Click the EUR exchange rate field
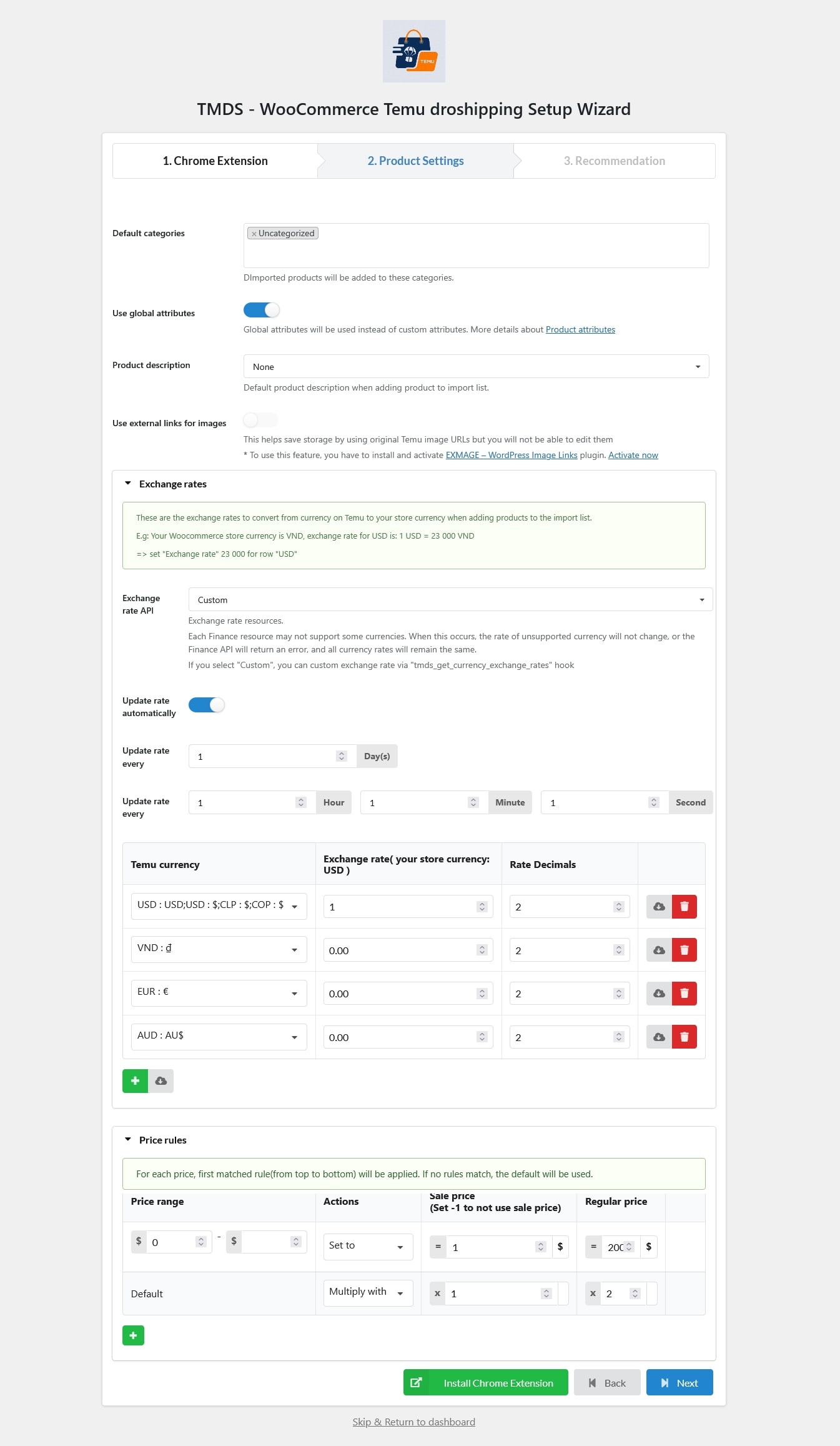The height and width of the screenshot is (1446, 840). 408,994
